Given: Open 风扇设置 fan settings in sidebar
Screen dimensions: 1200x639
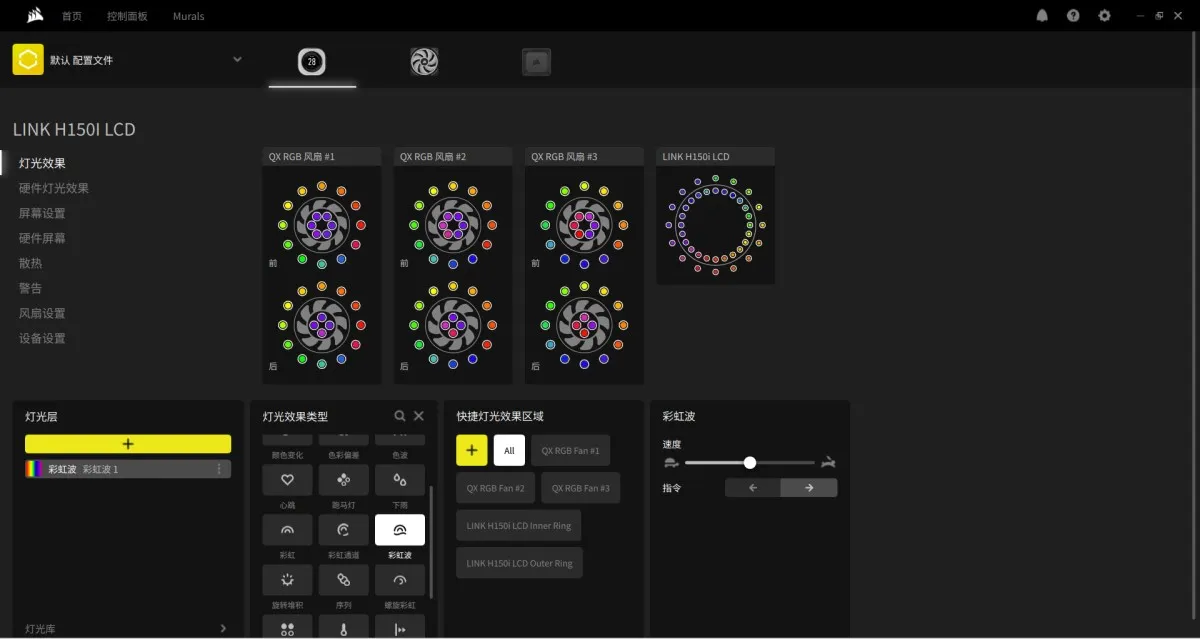Looking at the screenshot, I should click(42, 313).
